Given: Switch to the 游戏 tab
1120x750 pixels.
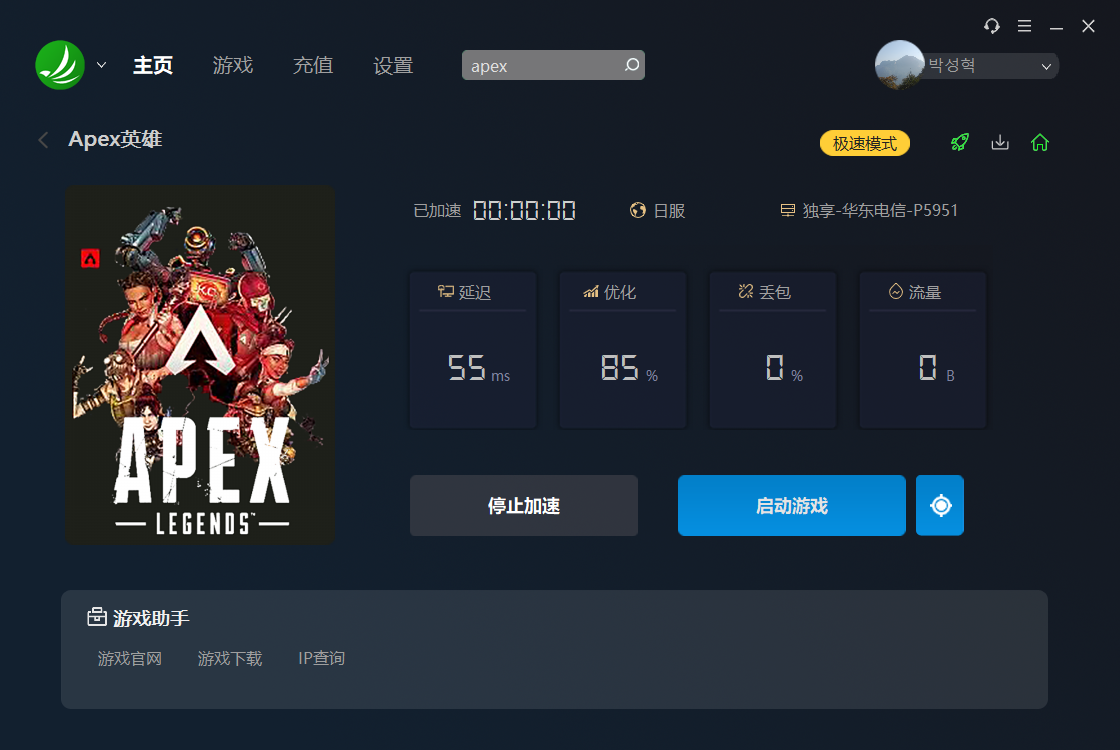Looking at the screenshot, I should [233, 66].
